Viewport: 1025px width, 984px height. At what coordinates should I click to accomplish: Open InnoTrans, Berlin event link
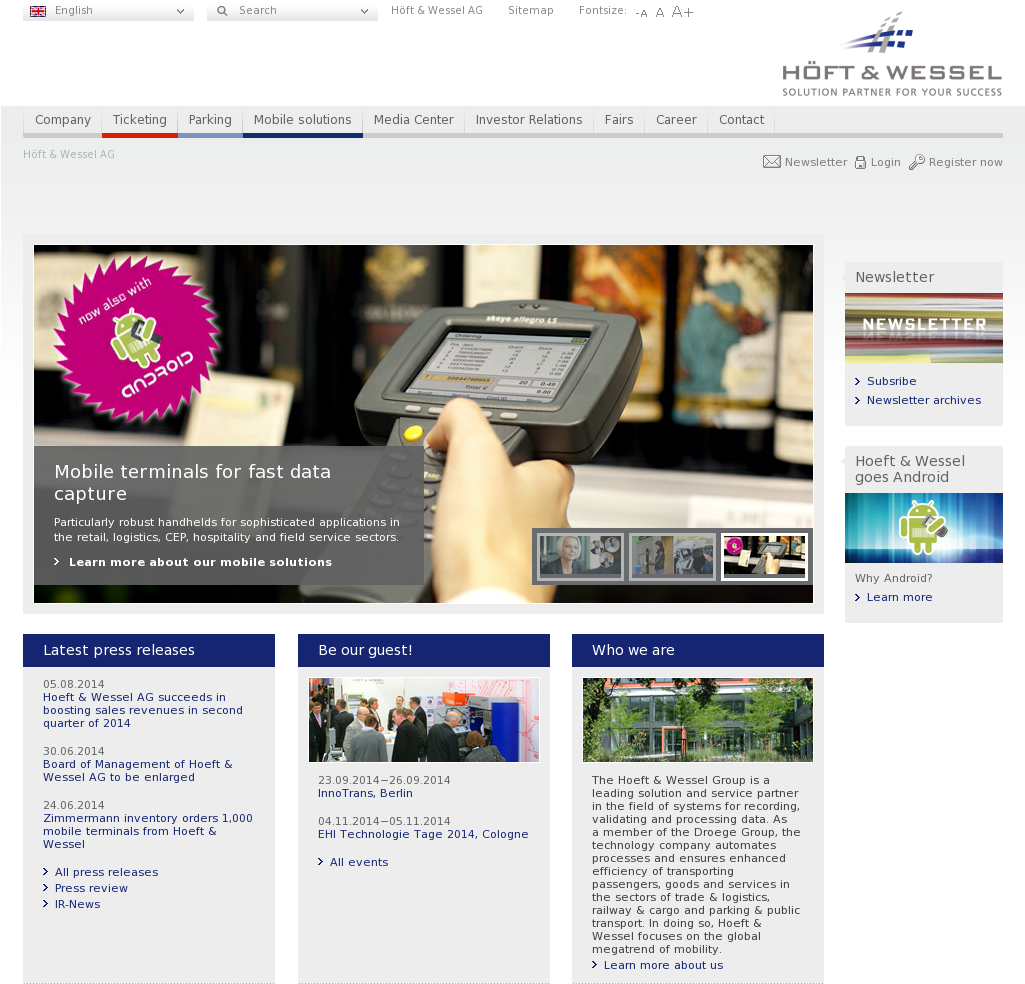pos(365,793)
